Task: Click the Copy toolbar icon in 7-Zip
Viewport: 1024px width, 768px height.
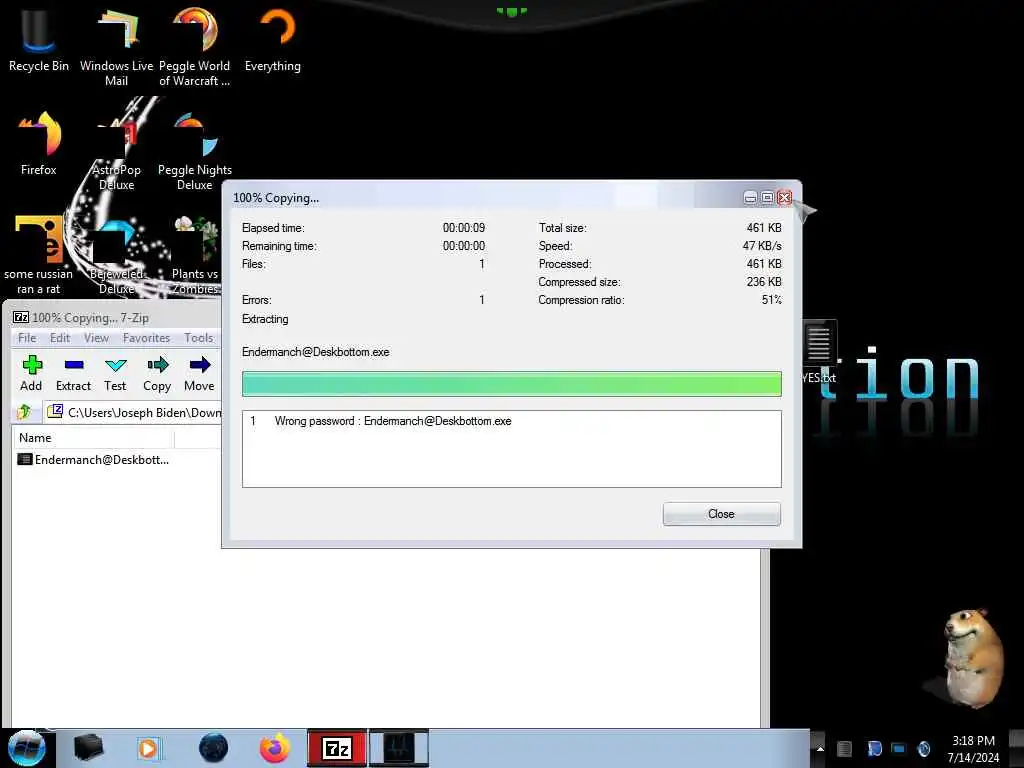Action: pyautogui.click(x=157, y=373)
